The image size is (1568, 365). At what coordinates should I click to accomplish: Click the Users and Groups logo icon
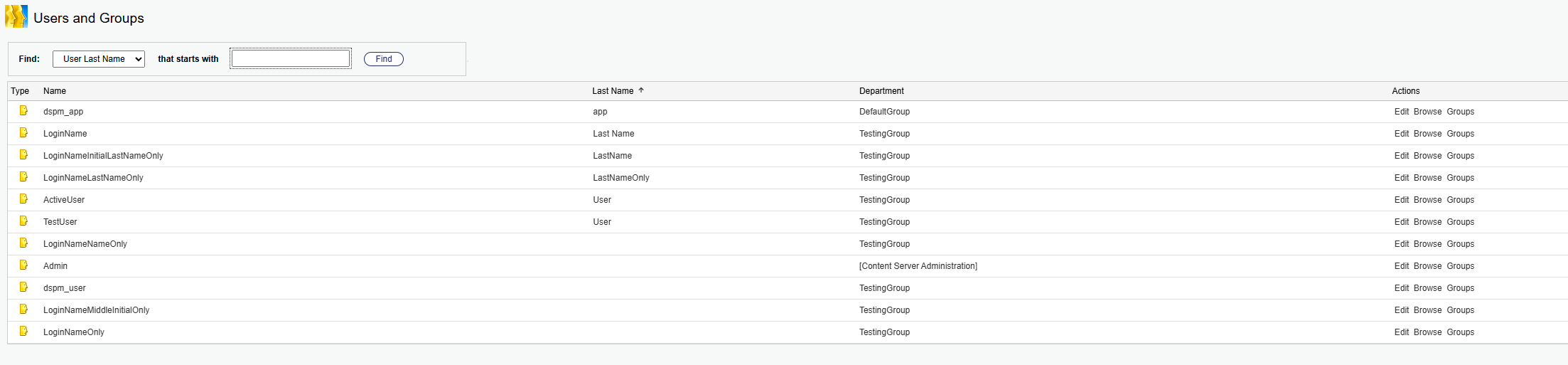pyautogui.click(x=16, y=17)
